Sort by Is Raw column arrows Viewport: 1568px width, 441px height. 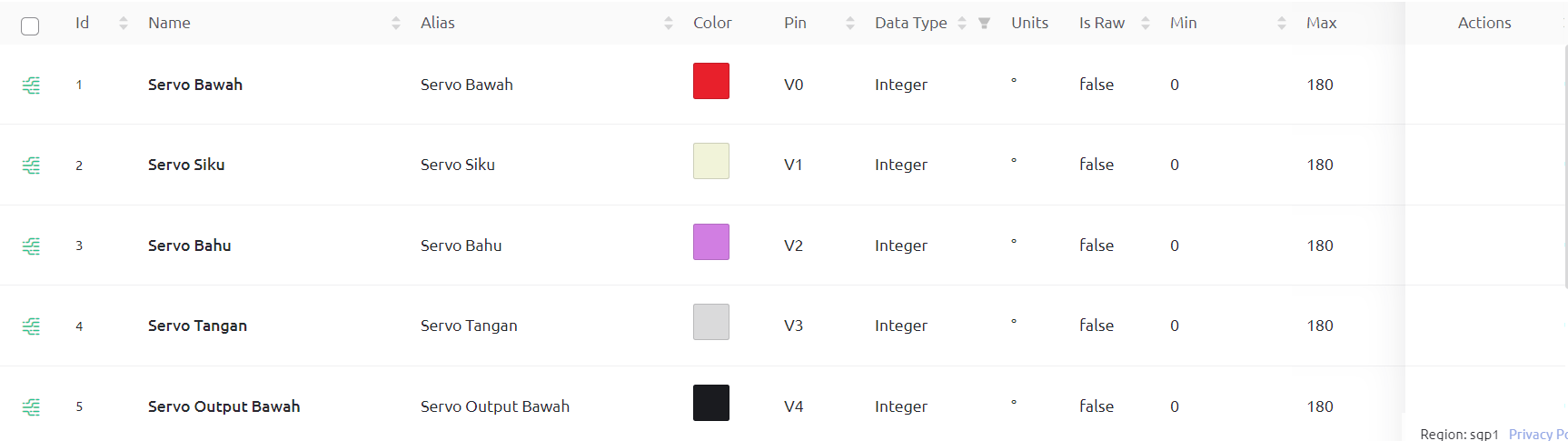click(1146, 24)
